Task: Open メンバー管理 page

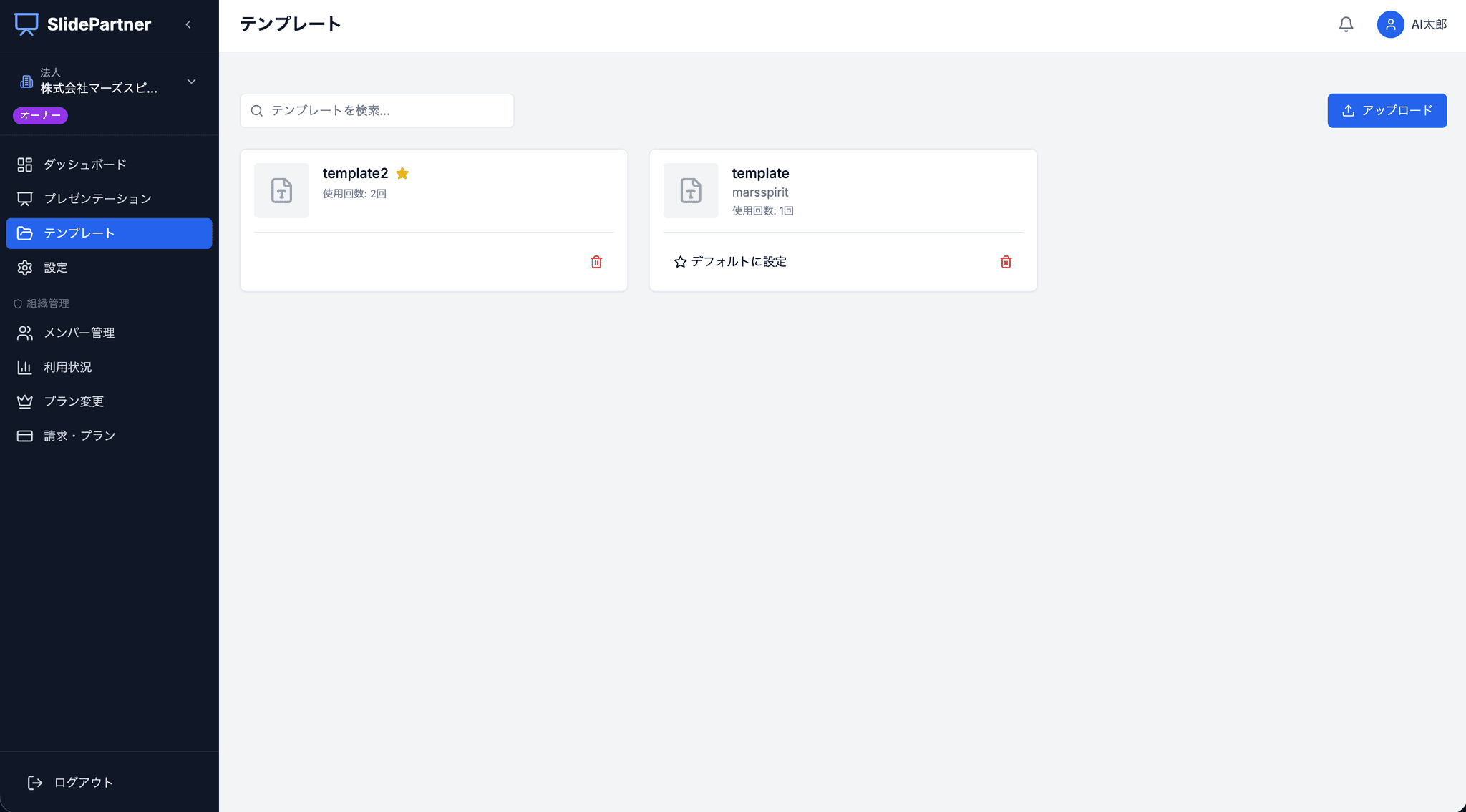Action: [x=79, y=333]
